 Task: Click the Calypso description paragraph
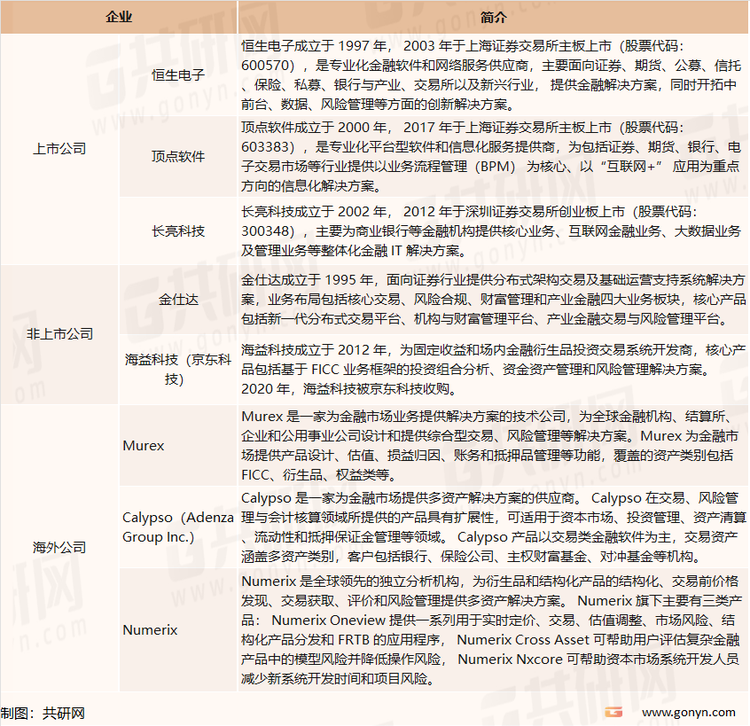[493, 527]
